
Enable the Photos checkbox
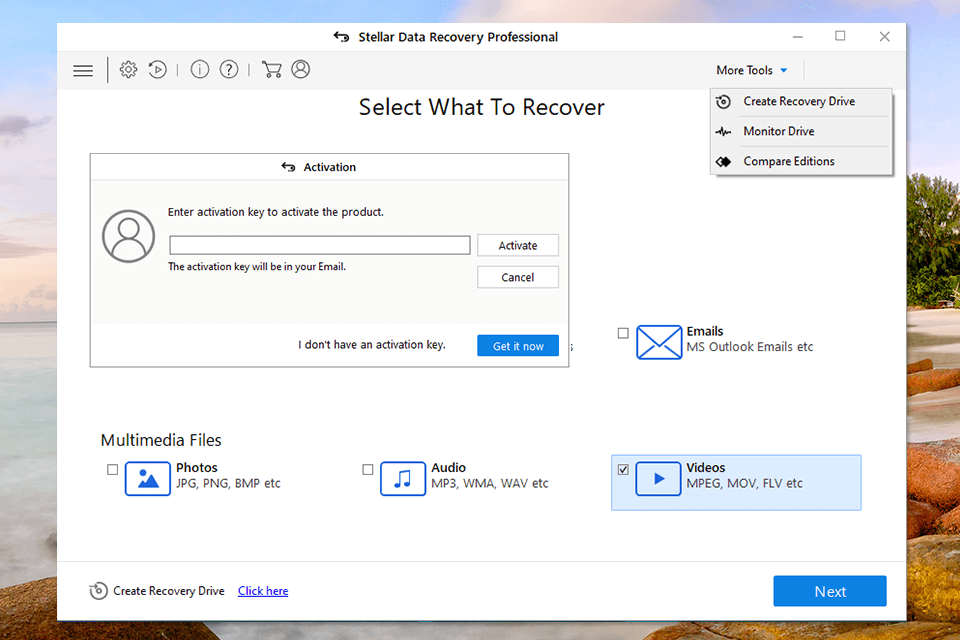112,469
